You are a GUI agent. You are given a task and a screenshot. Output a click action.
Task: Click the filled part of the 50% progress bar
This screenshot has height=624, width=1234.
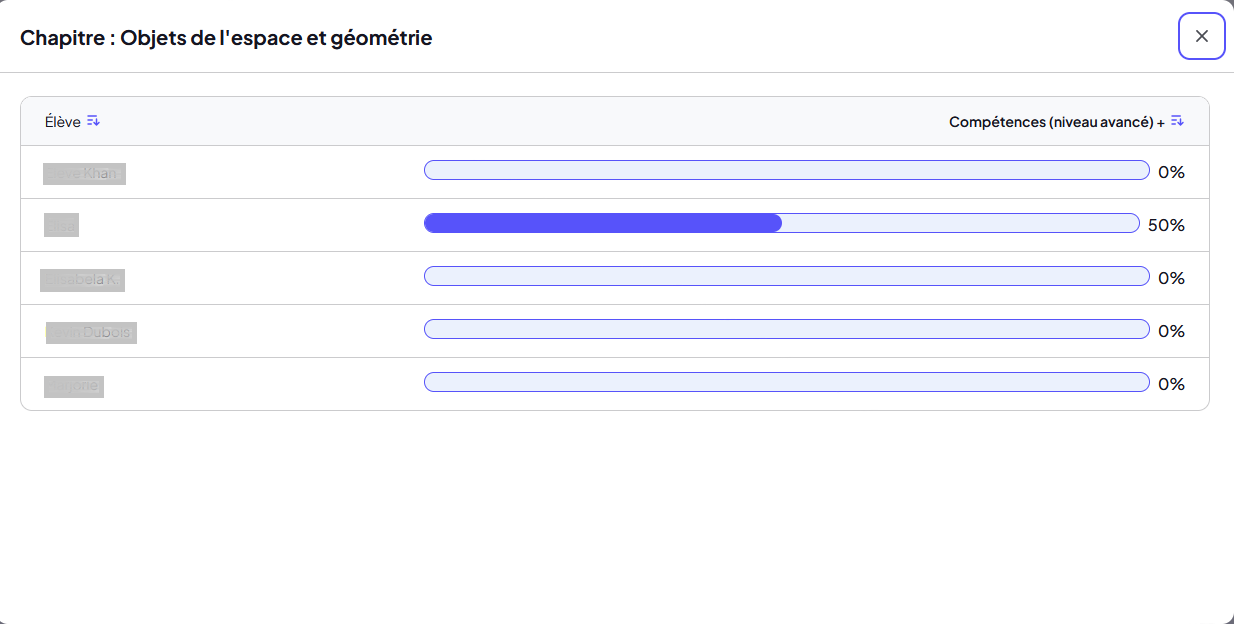point(603,223)
